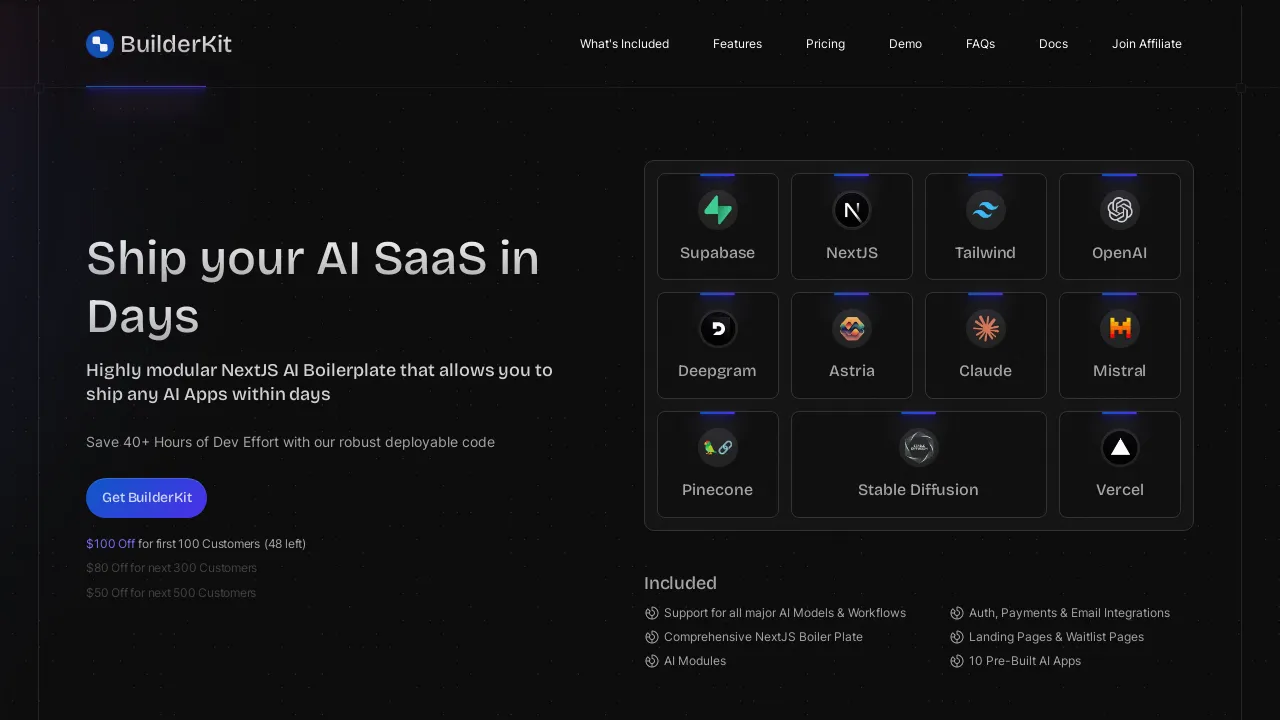
Task: Click "Landing Pages & Waitlist Pages" text
Action: coord(1056,637)
